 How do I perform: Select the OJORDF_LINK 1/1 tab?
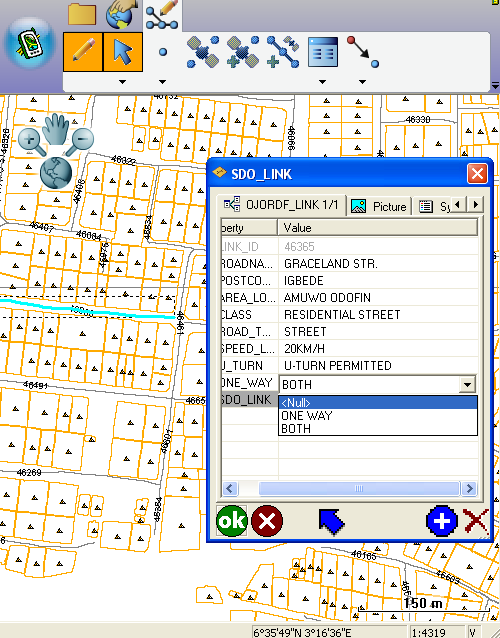tap(281, 205)
